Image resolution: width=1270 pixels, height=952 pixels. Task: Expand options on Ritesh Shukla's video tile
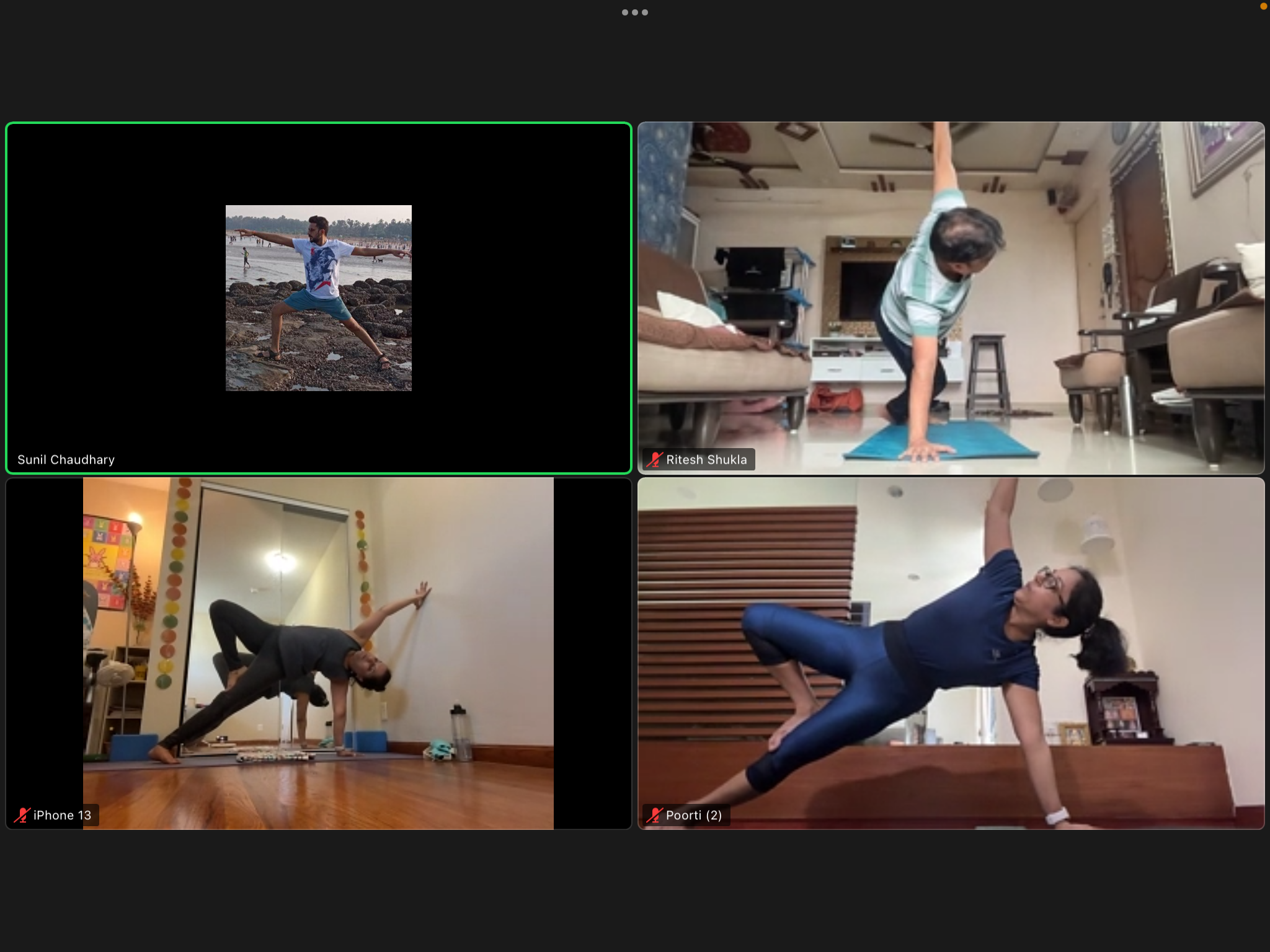coord(951,297)
